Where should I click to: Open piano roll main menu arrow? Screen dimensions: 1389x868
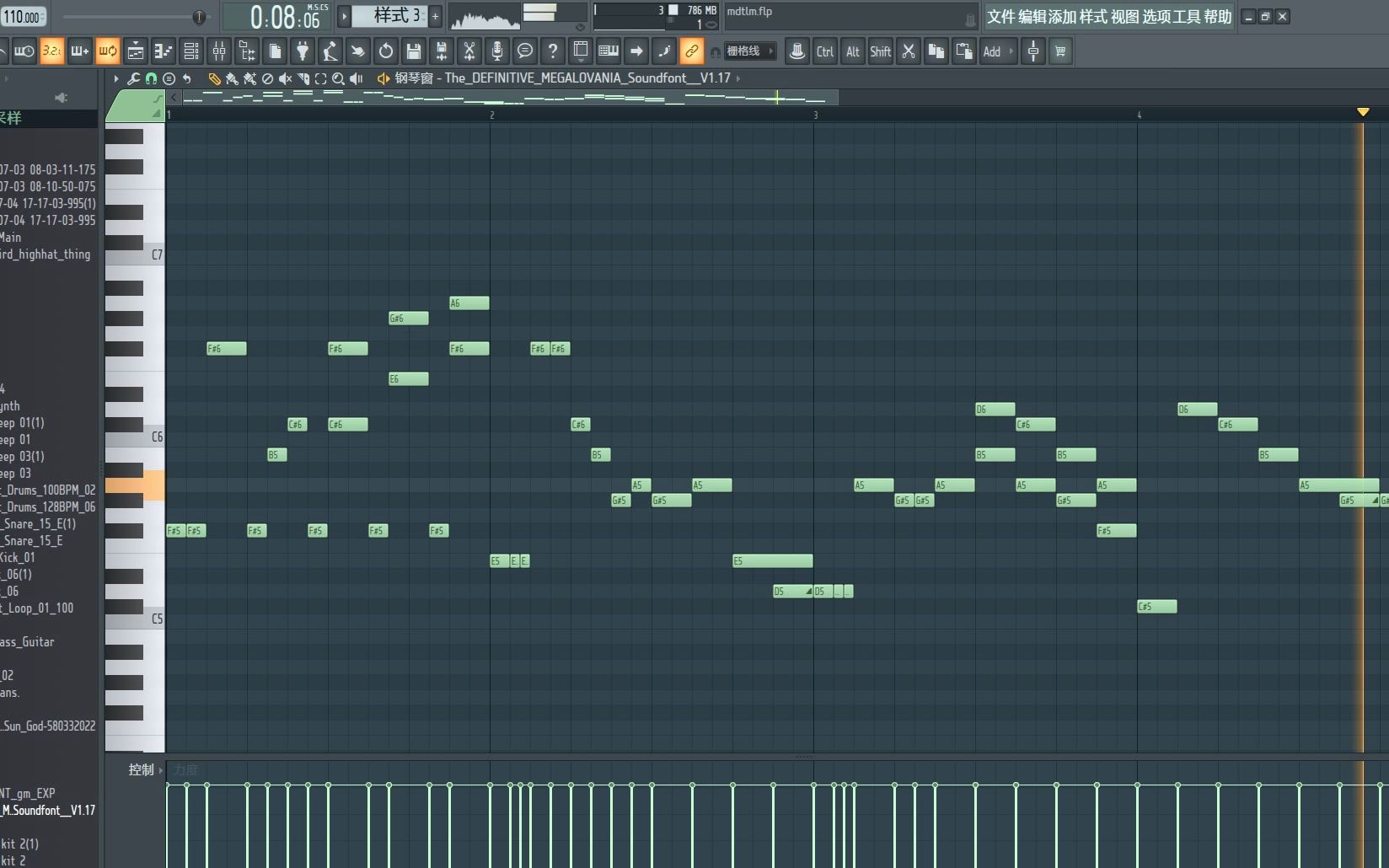[x=116, y=78]
